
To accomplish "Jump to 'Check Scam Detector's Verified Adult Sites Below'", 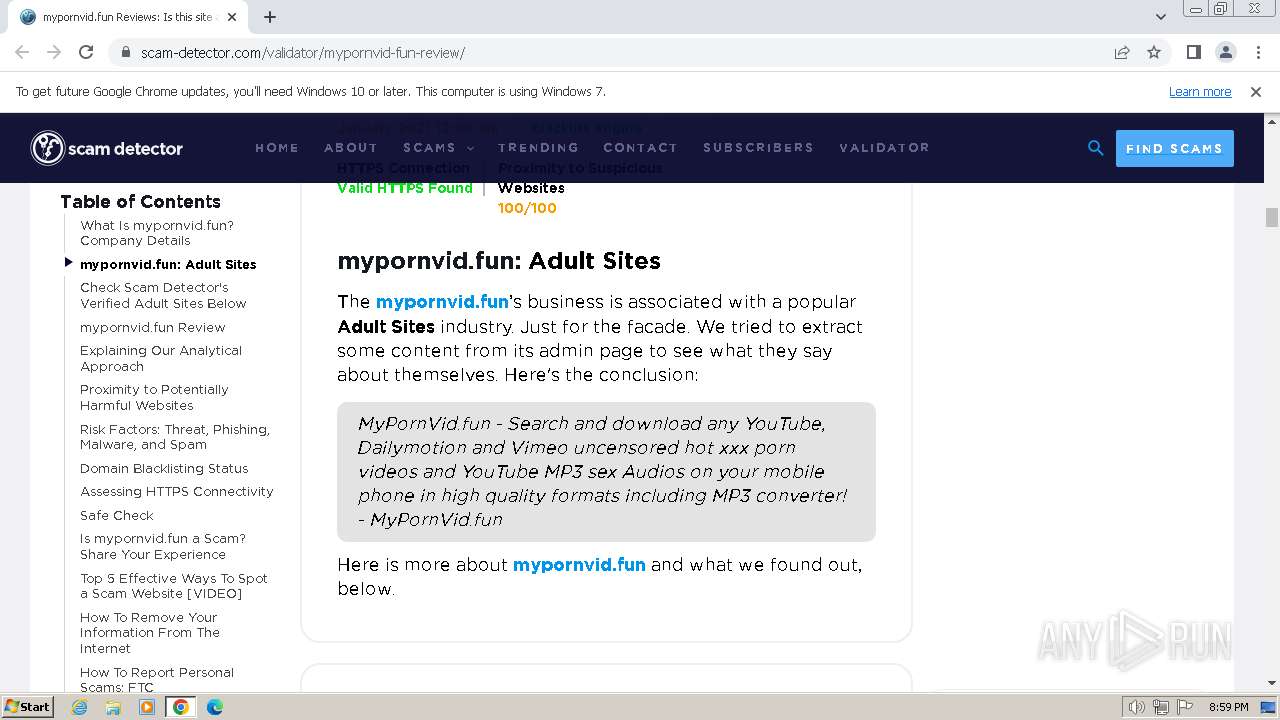I will pos(163,295).
